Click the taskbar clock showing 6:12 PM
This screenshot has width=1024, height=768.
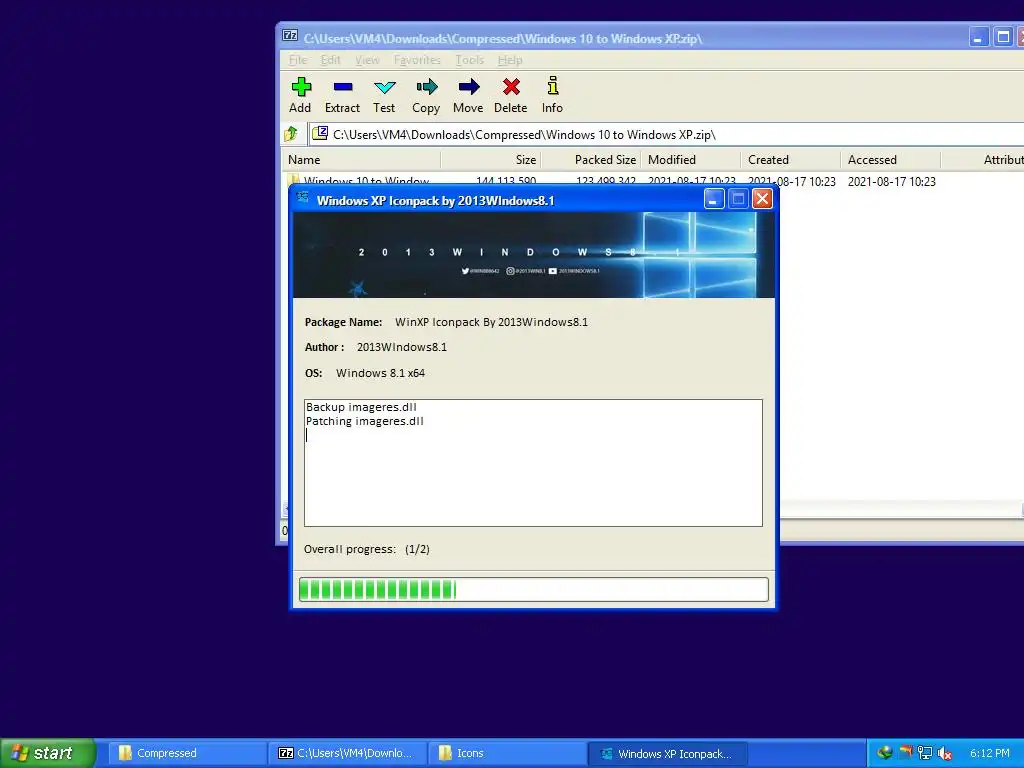[x=989, y=753]
